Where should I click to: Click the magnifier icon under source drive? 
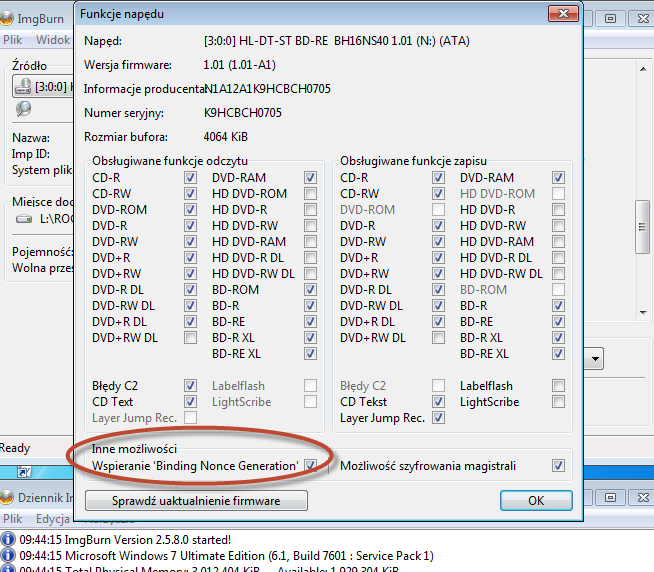23,109
